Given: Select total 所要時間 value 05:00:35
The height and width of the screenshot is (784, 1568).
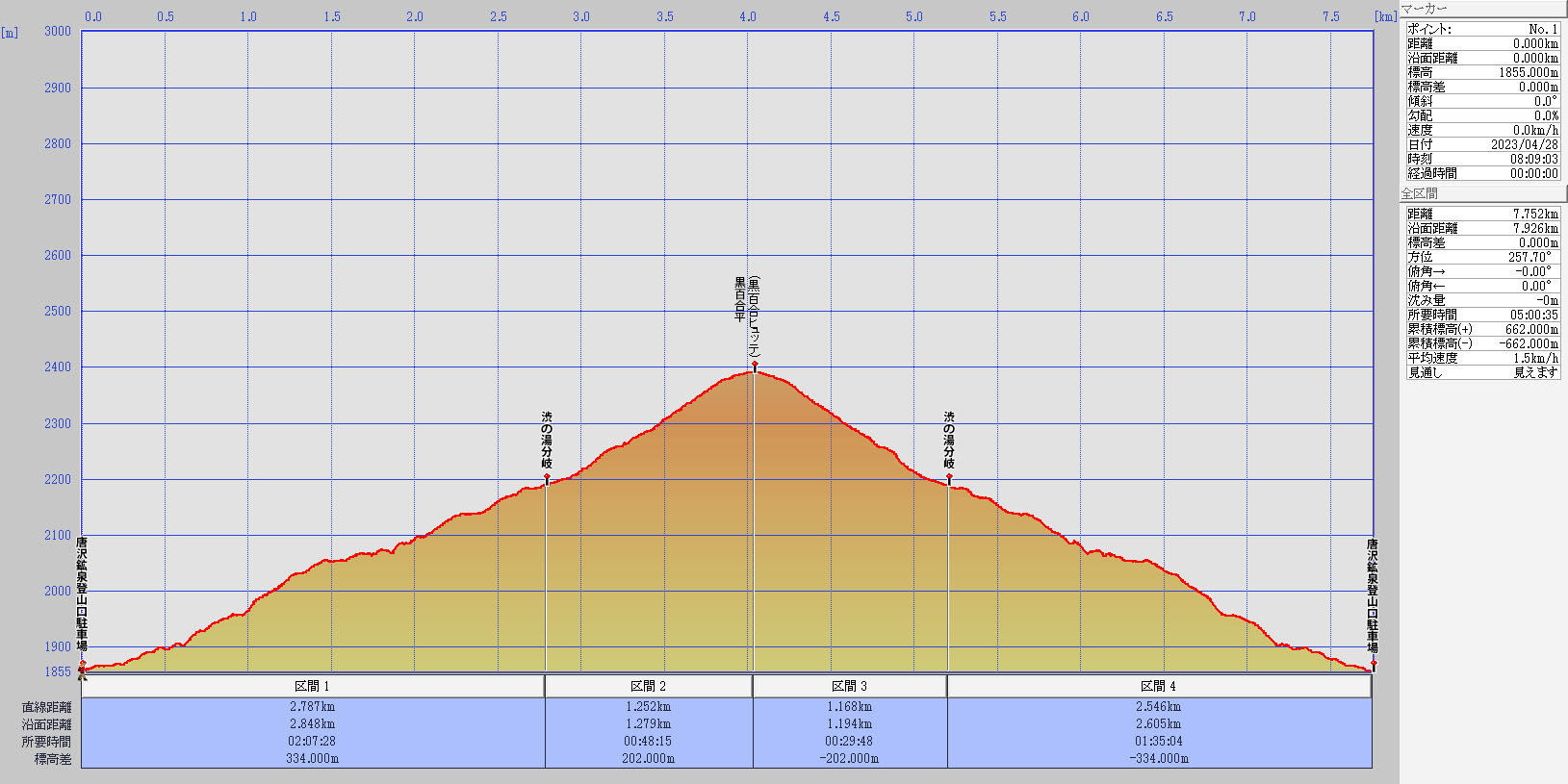Looking at the screenshot, I should (x=1533, y=315).
